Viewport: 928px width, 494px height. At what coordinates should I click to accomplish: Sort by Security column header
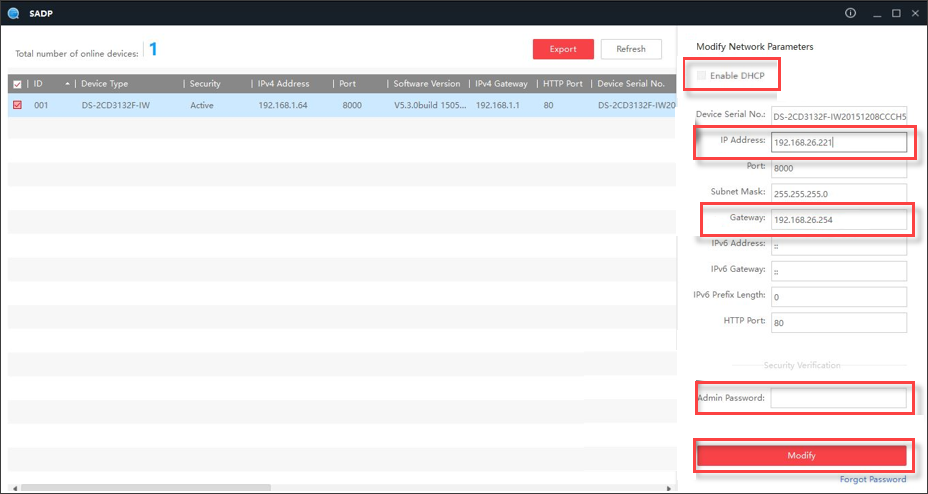(205, 84)
